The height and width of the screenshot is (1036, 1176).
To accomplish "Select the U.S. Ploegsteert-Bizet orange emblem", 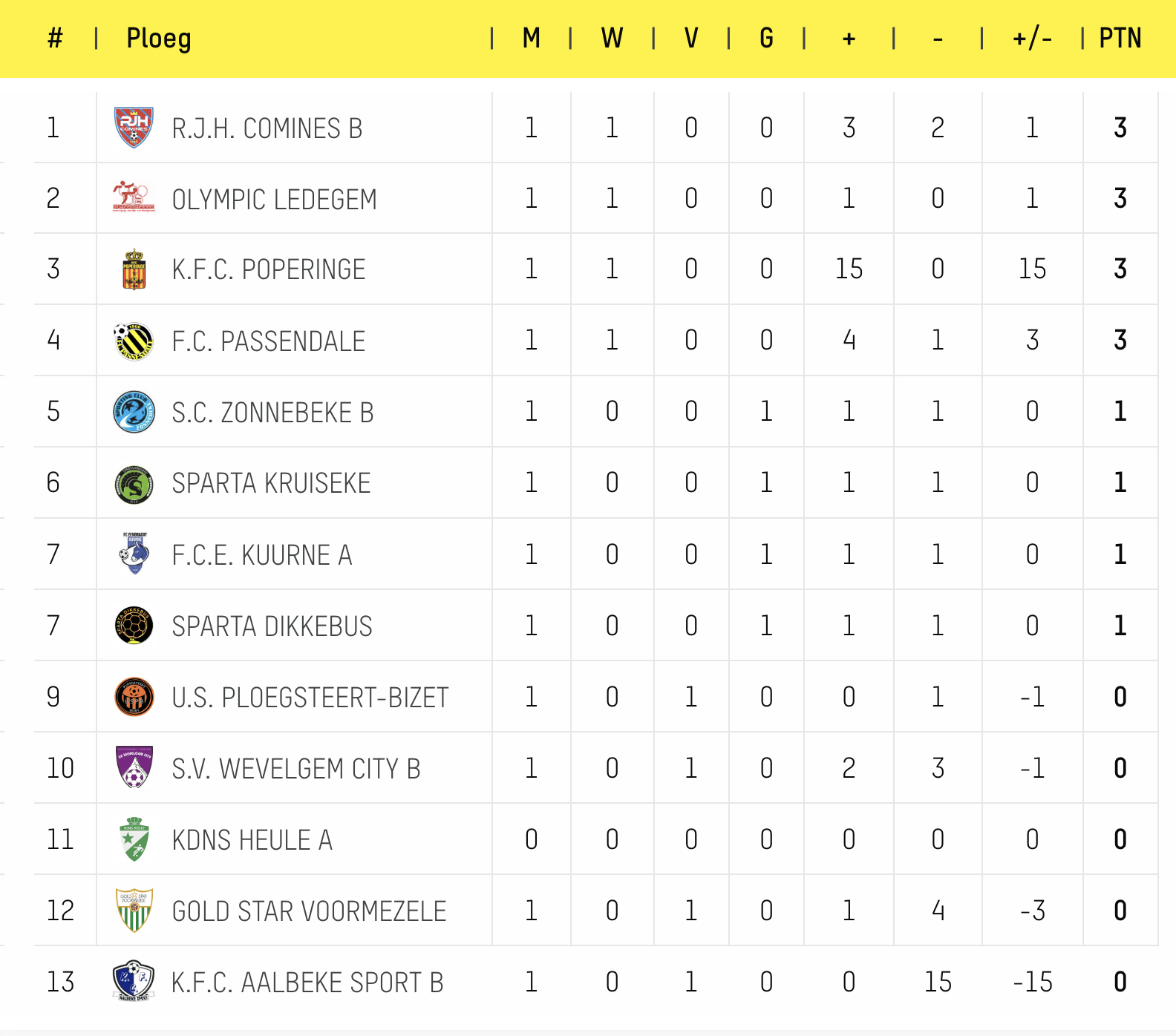I will [134, 697].
